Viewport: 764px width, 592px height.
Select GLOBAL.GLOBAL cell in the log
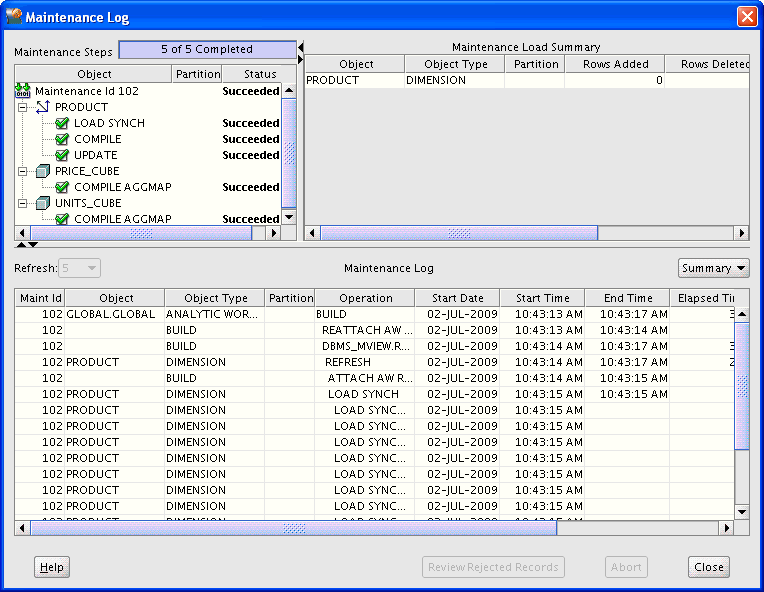[x=115, y=314]
